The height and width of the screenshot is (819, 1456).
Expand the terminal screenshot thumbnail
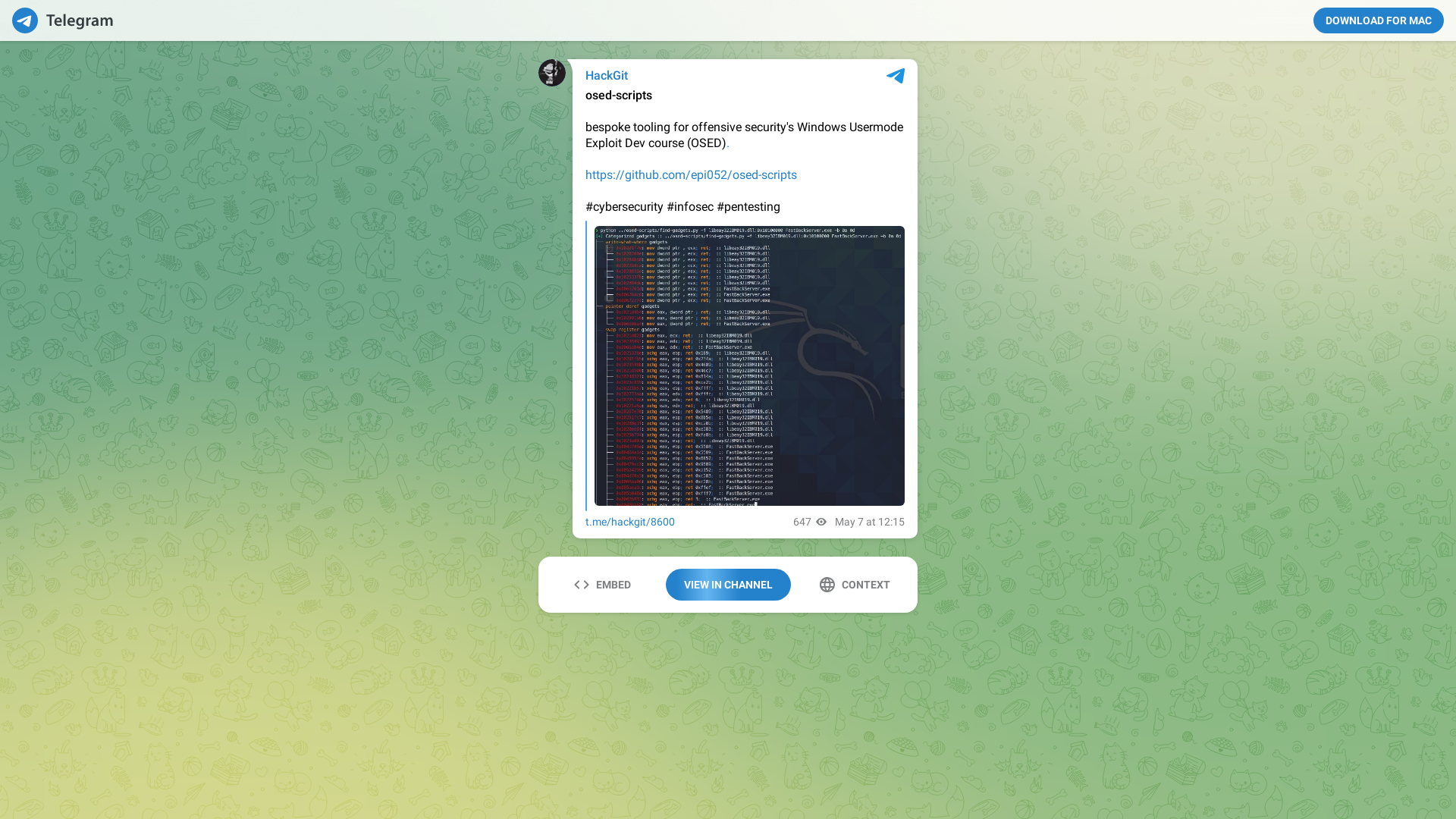click(745, 365)
